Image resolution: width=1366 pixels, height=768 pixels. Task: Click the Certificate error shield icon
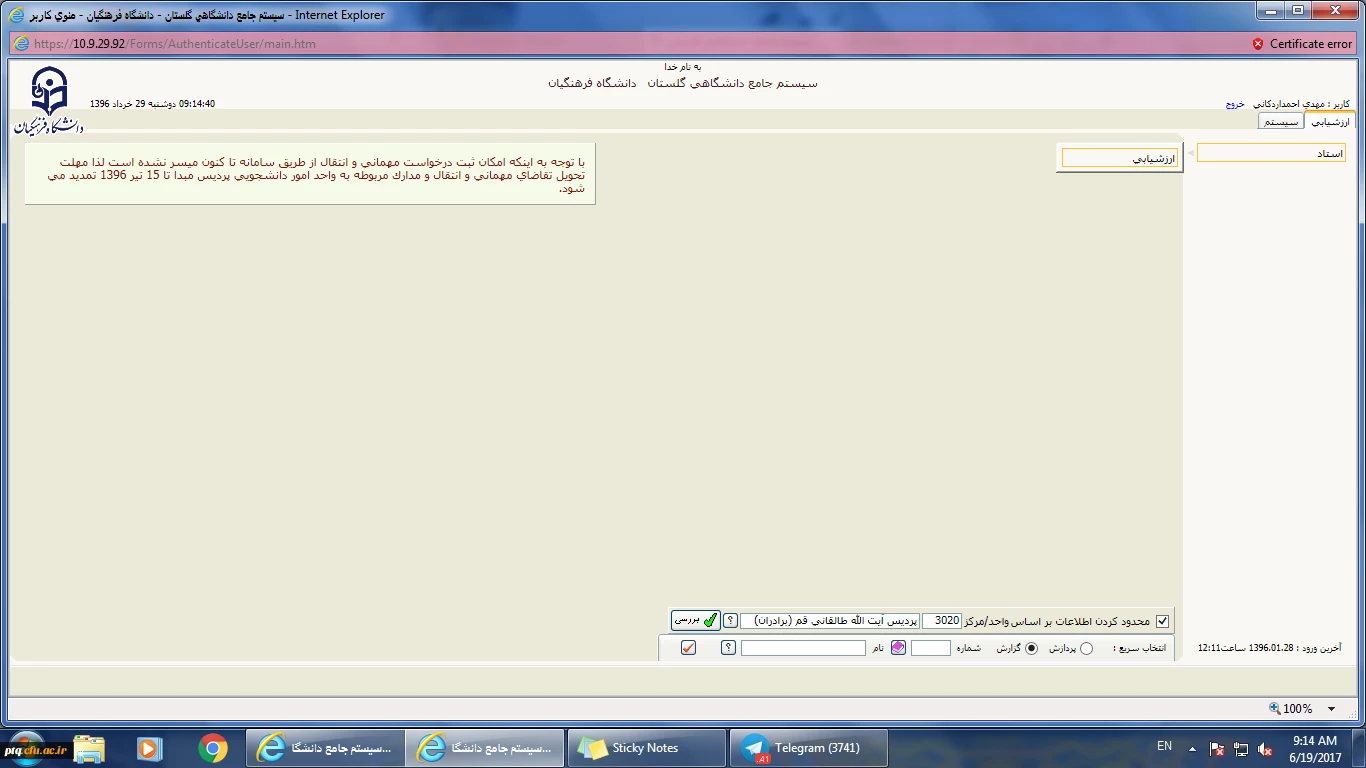point(1258,44)
